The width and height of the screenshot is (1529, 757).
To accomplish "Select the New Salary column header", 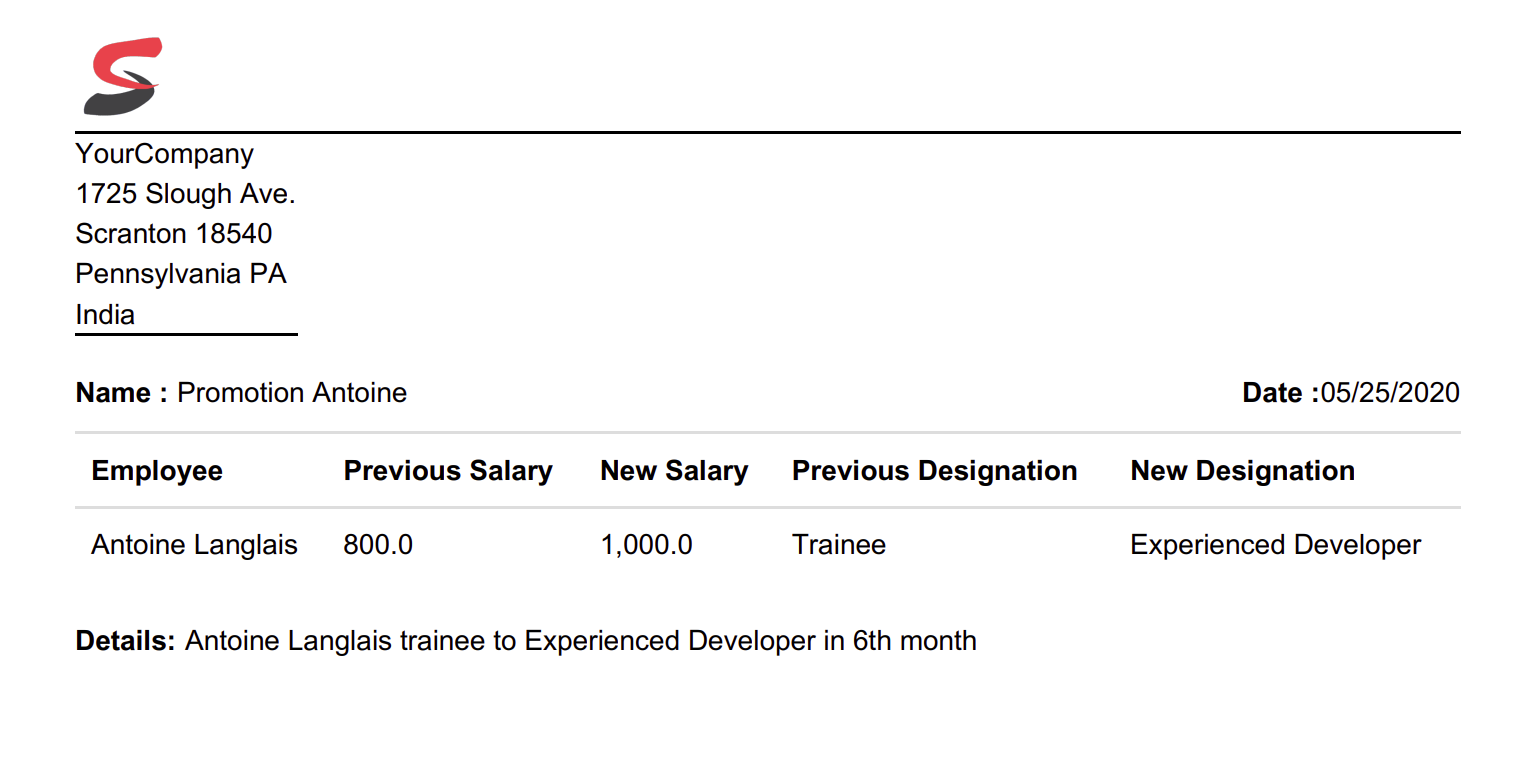I will 674,471.
